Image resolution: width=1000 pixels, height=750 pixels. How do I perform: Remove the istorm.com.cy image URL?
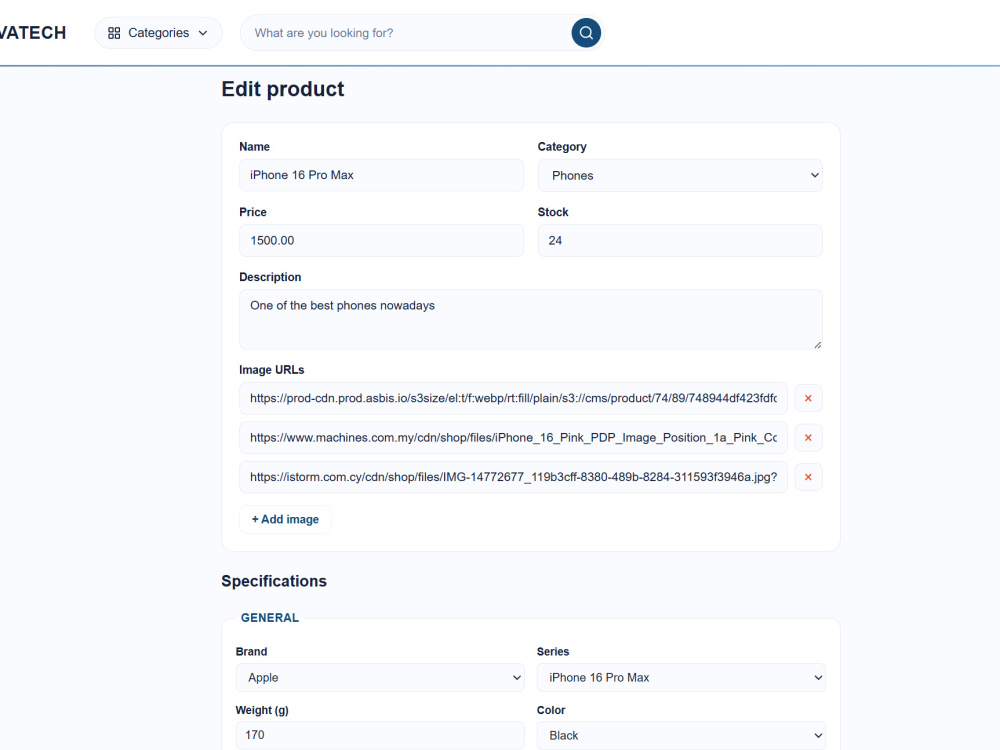pyautogui.click(x=808, y=477)
